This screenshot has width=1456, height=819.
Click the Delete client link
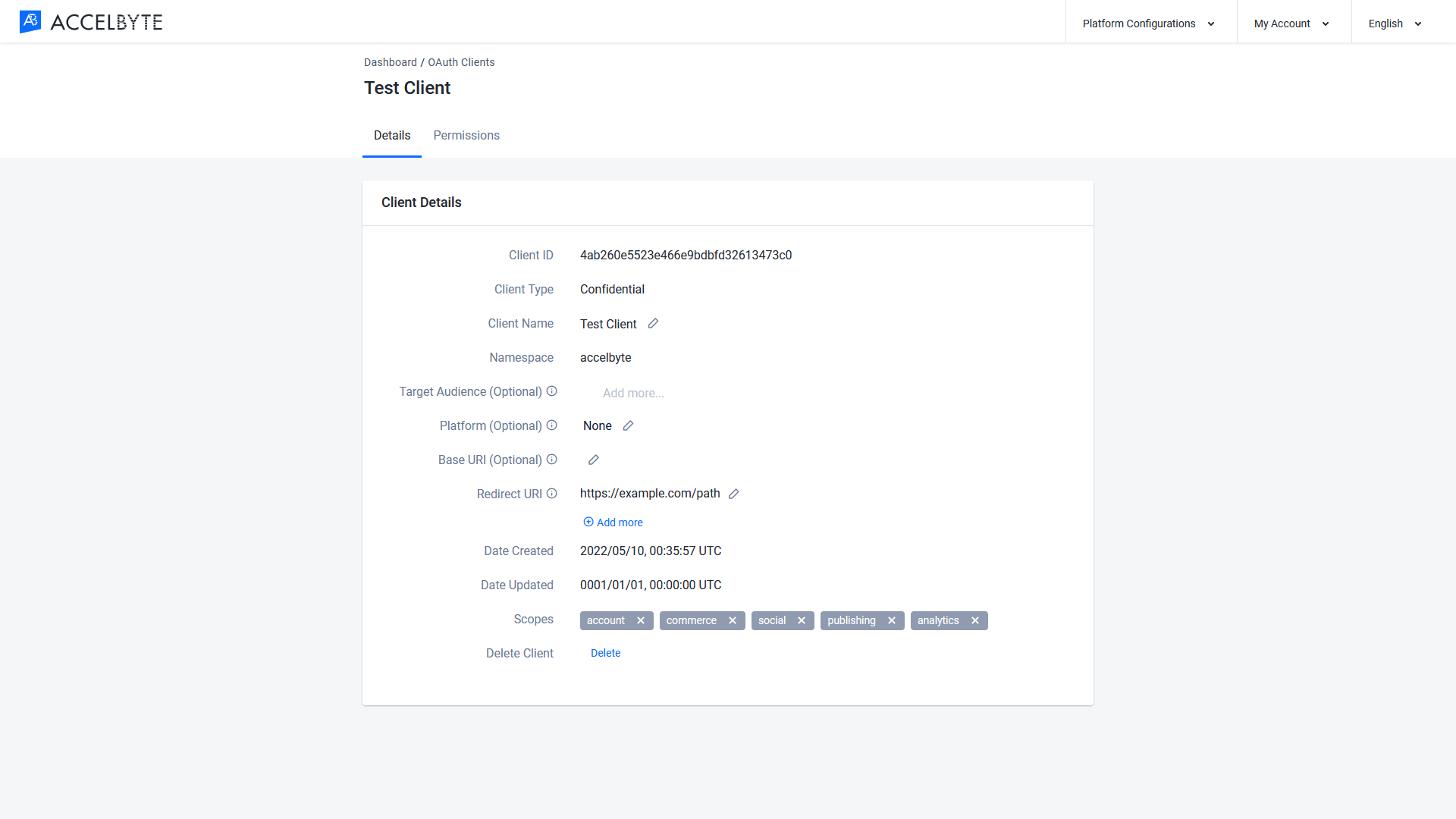point(605,653)
